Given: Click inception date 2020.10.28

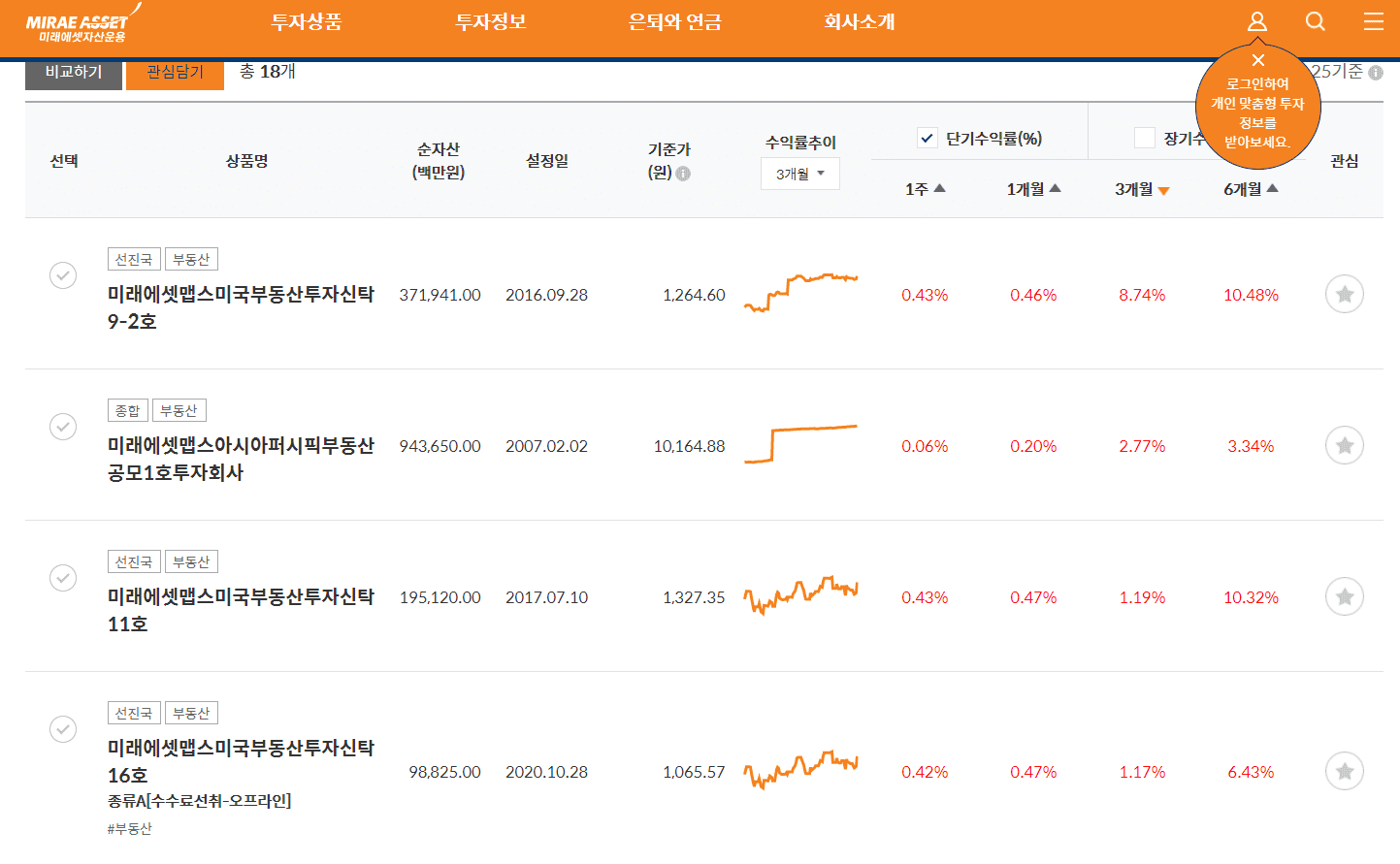Looking at the screenshot, I should (x=546, y=772).
